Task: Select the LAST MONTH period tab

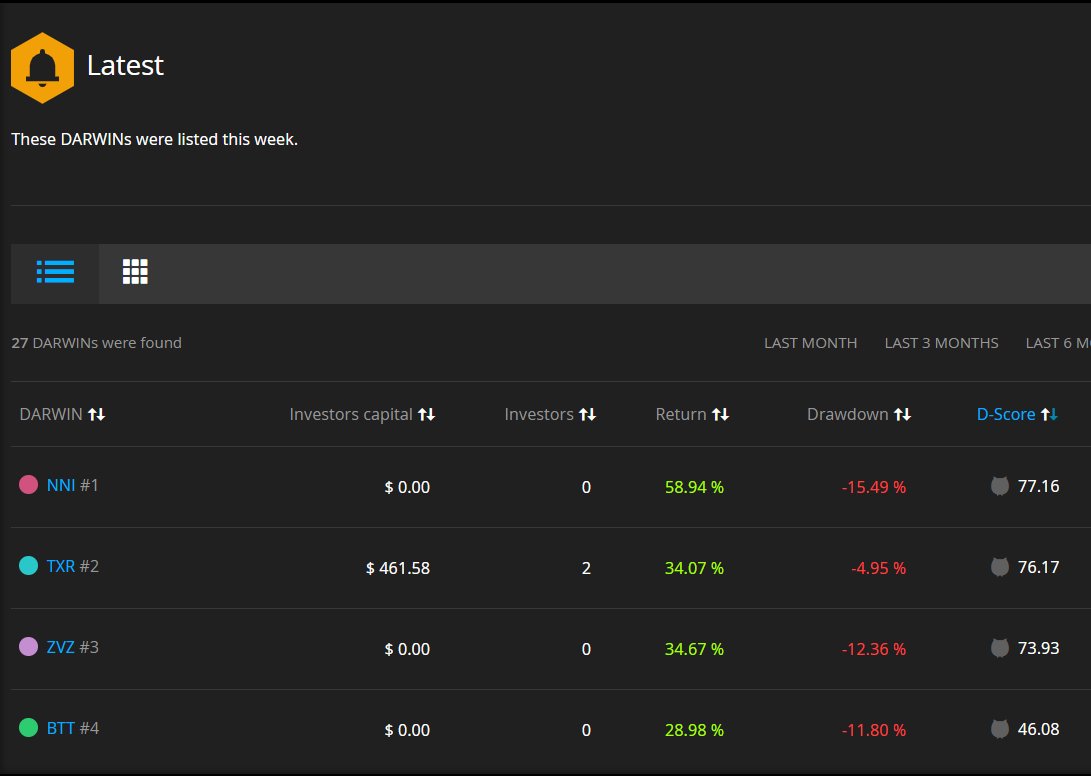Action: (811, 343)
